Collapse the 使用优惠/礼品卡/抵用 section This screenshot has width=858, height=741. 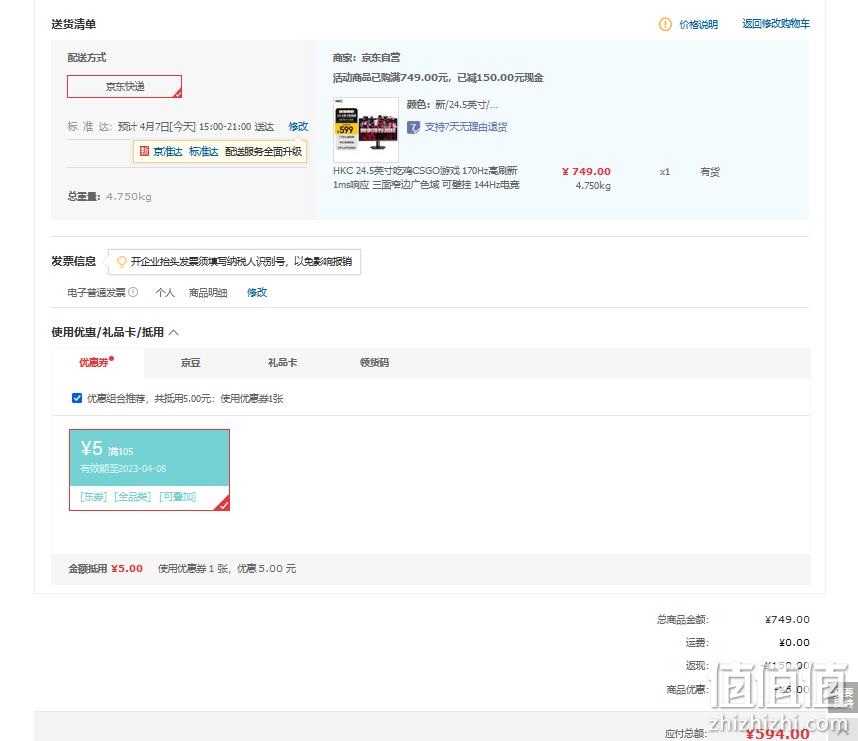coord(173,332)
